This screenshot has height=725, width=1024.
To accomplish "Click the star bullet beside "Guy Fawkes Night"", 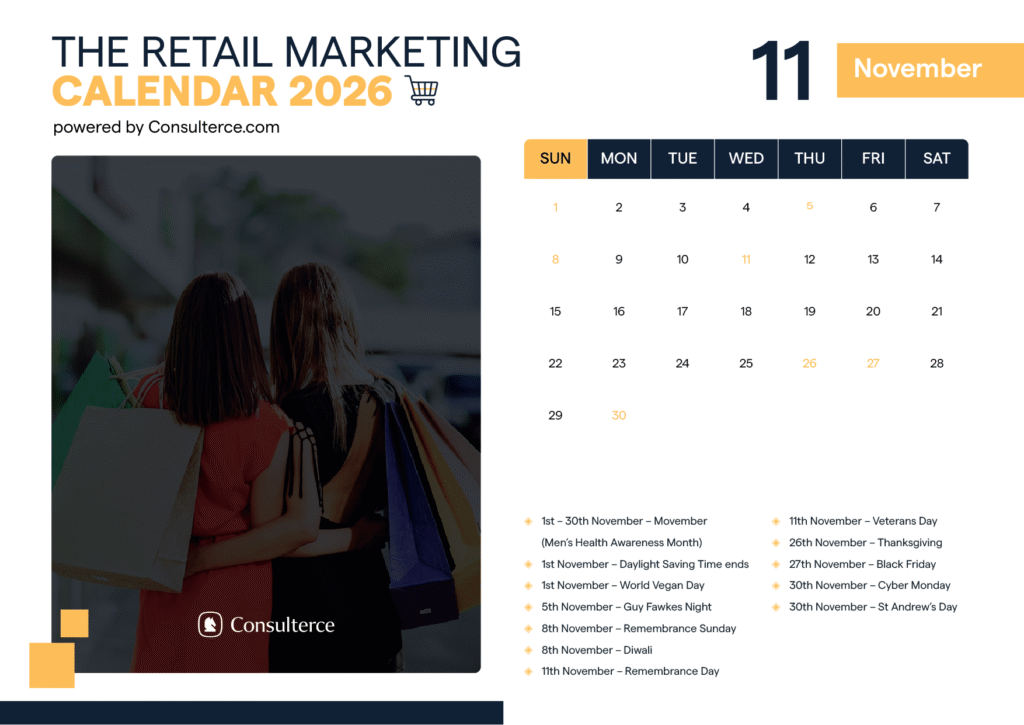I will tap(528, 607).
